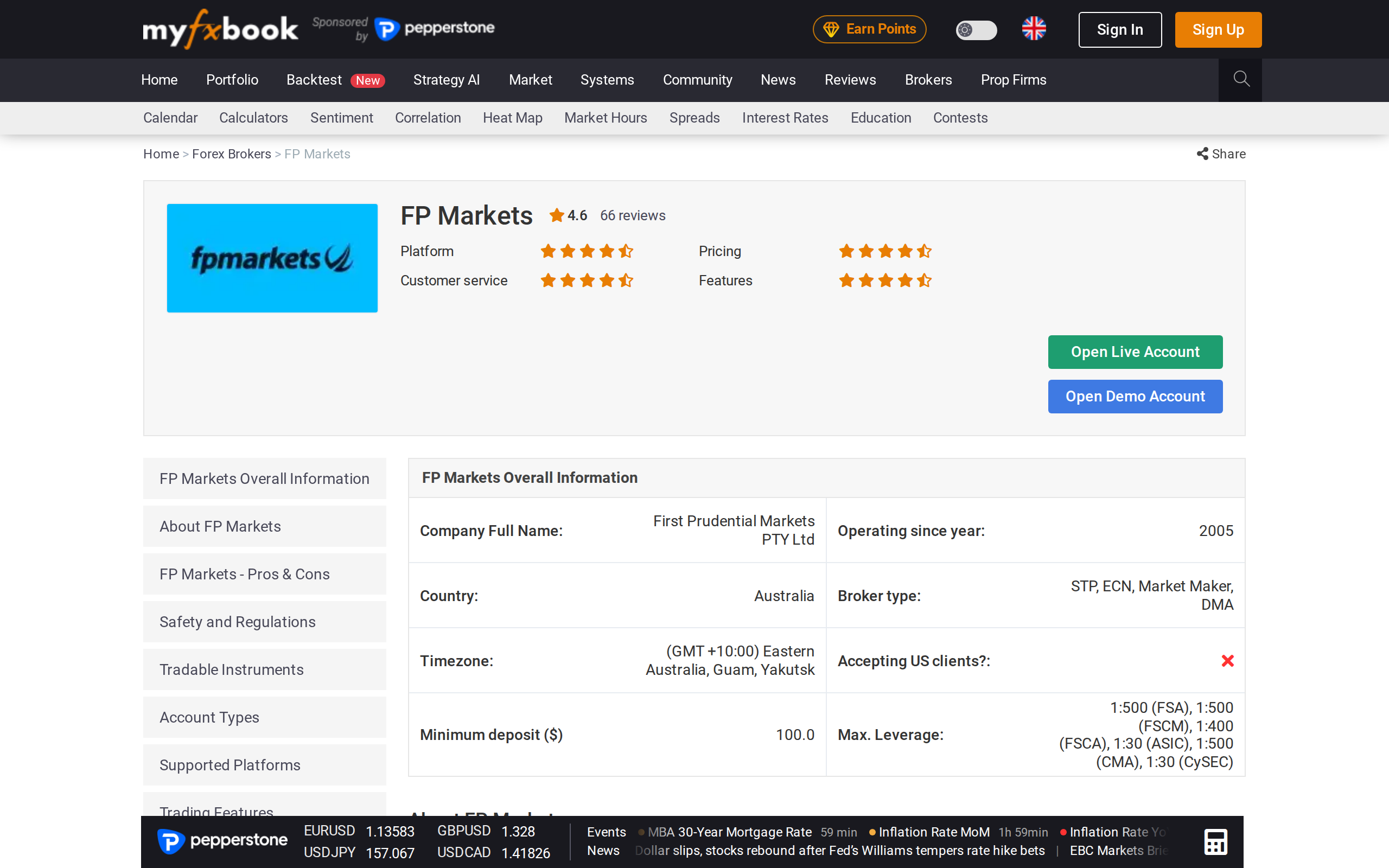1389x868 pixels.
Task: Open Contests in submenu bar
Action: click(960, 118)
